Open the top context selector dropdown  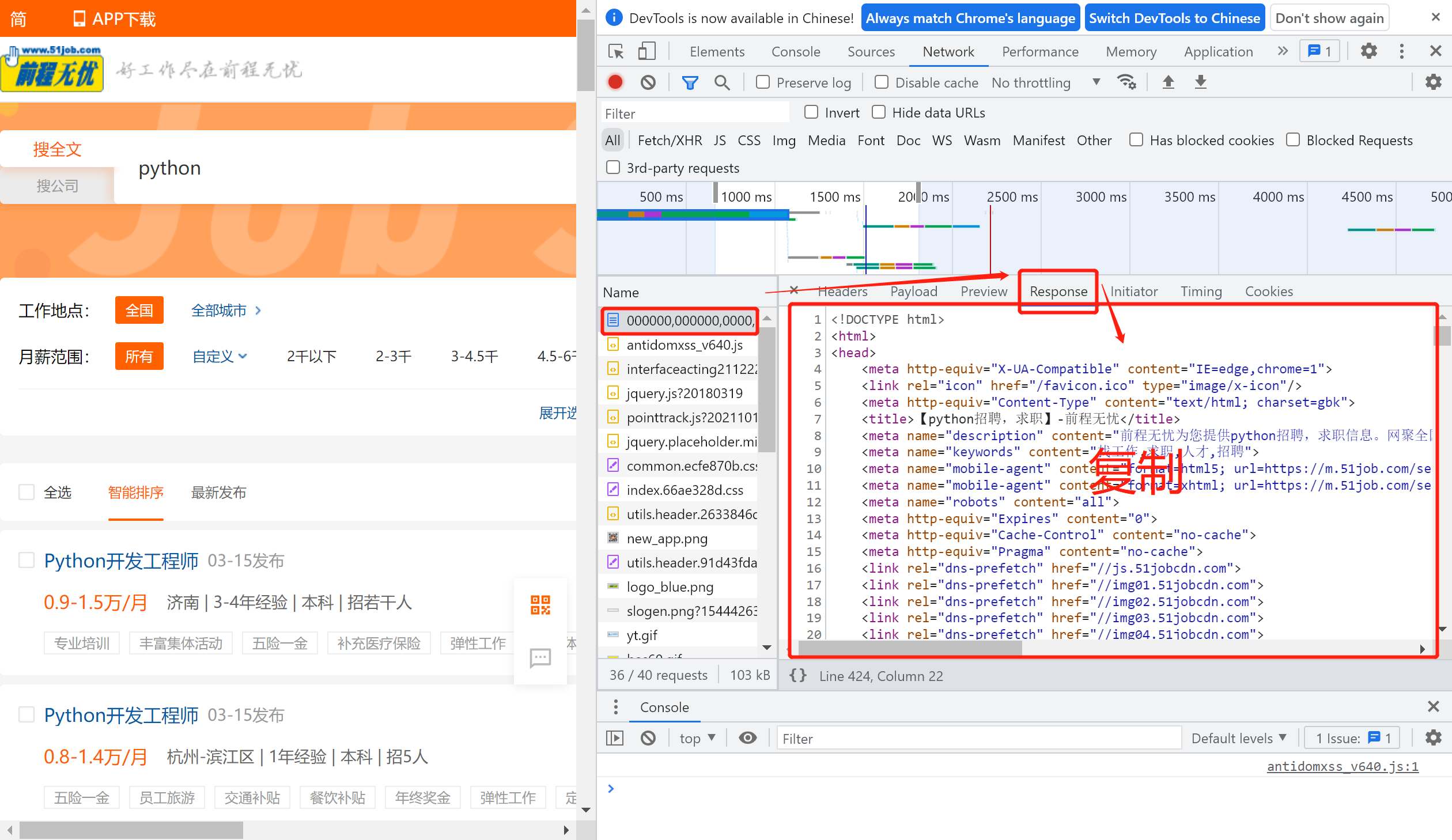click(697, 738)
